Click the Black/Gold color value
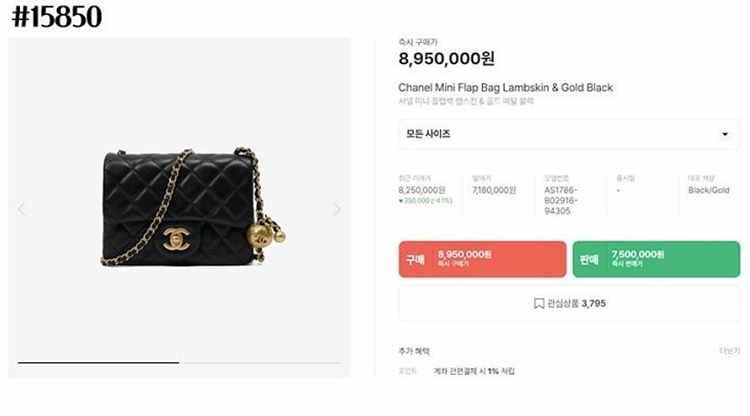Viewport: 750px width, 416px height. pos(709,190)
